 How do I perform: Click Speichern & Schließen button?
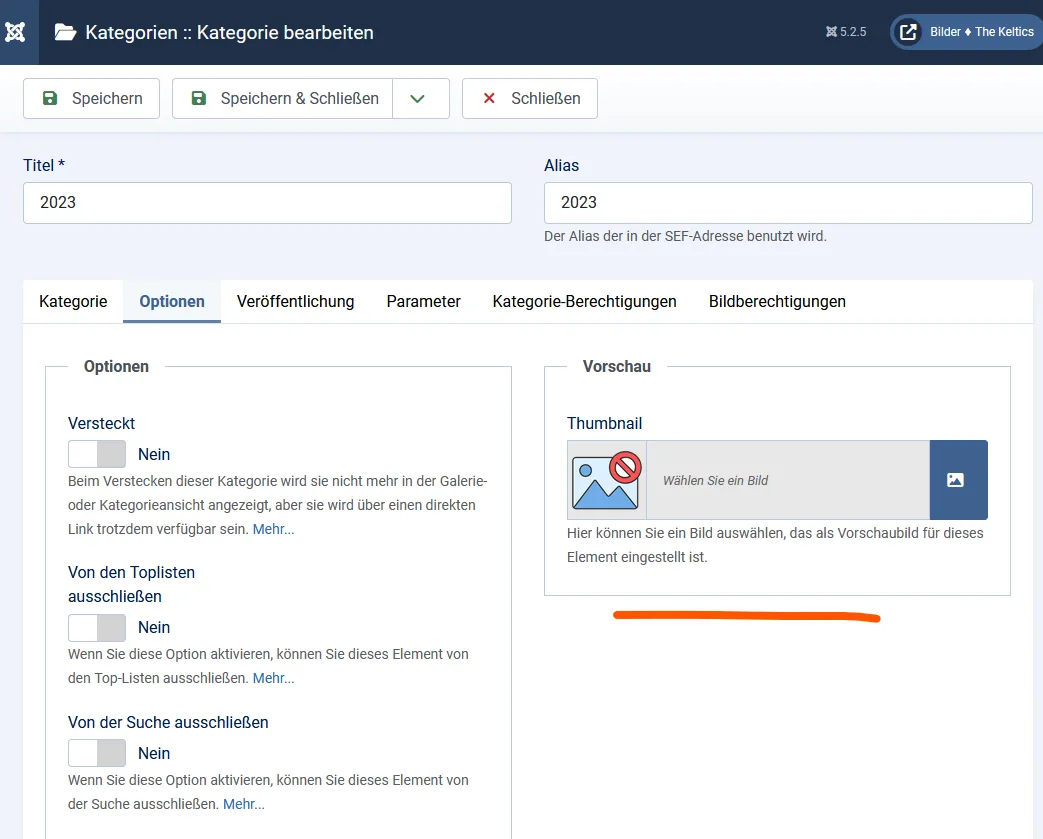coord(284,99)
